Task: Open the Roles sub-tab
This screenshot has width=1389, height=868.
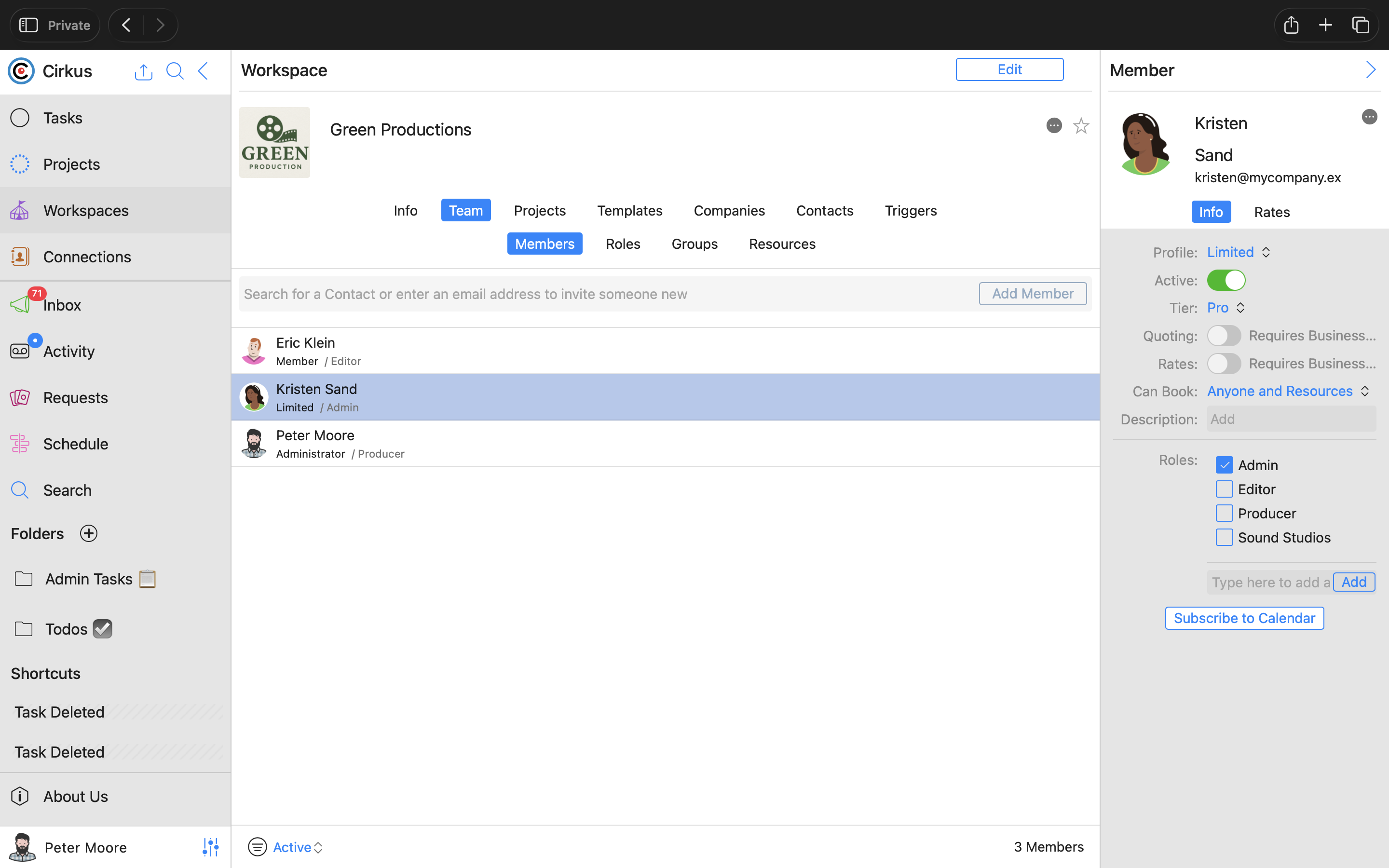Action: coord(623,244)
